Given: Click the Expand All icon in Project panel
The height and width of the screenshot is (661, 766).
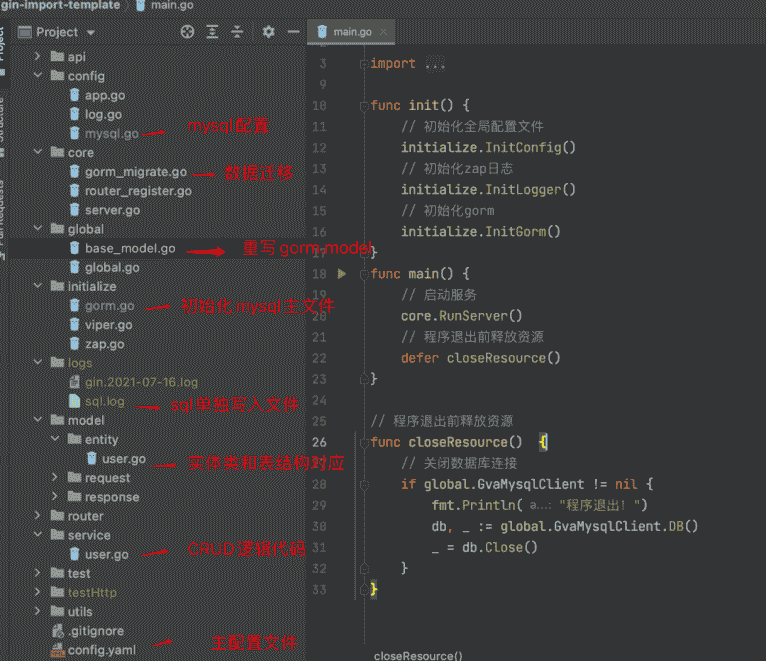Looking at the screenshot, I should (x=213, y=32).
